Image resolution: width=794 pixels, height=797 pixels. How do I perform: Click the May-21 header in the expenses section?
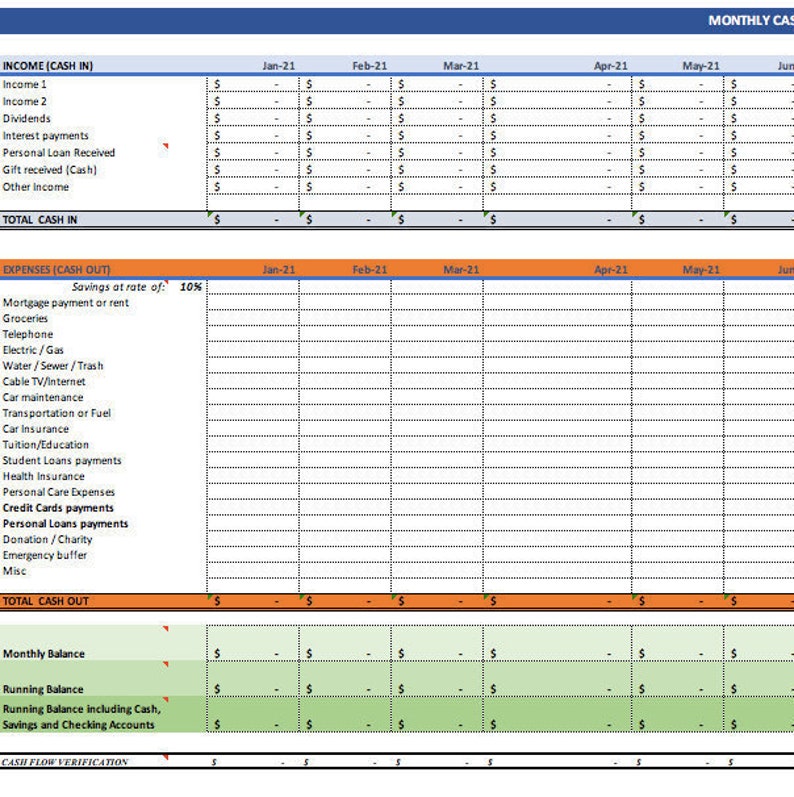pos(700,269)
